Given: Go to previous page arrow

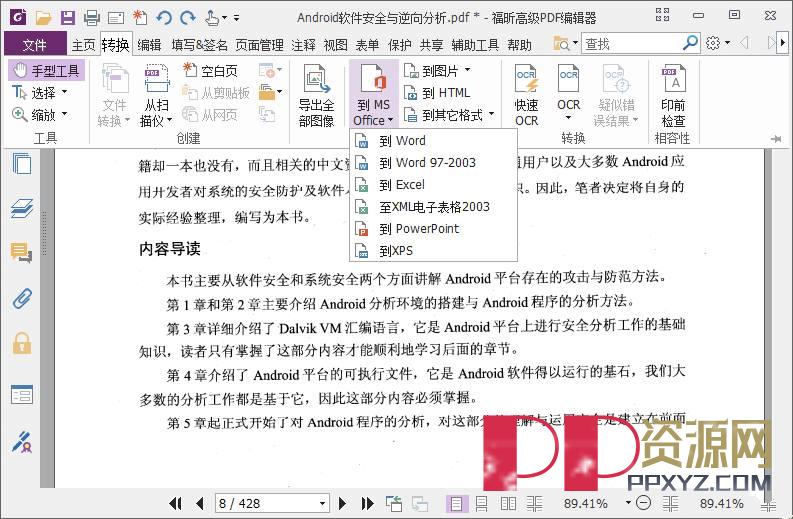Looking at the screenshot, I should [200, 503].
